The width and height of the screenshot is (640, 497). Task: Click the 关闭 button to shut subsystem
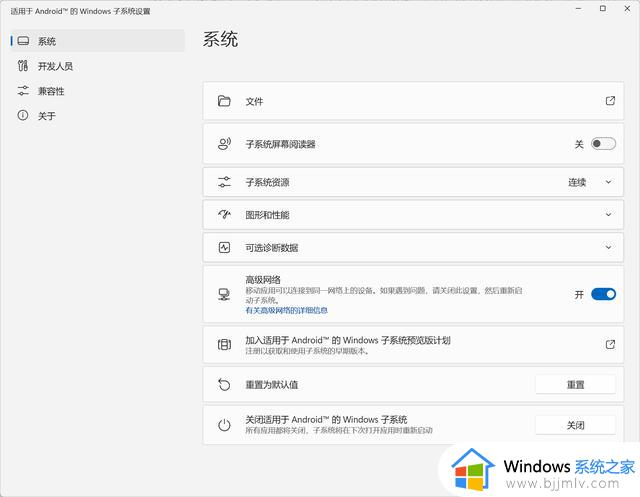point(575,425)
